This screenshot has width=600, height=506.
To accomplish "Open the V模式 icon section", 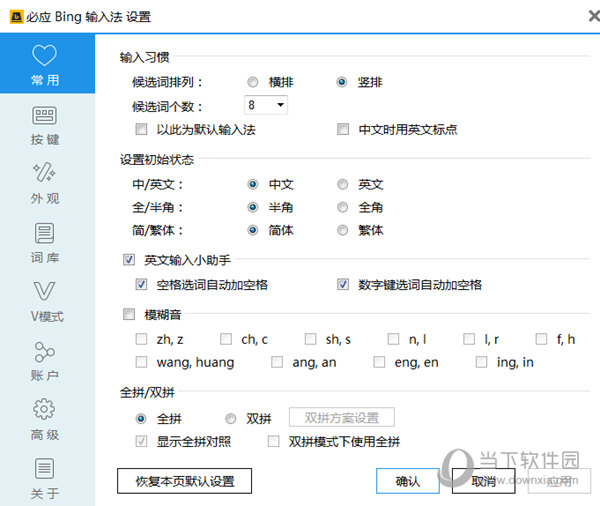I will (x=45, y=302).
